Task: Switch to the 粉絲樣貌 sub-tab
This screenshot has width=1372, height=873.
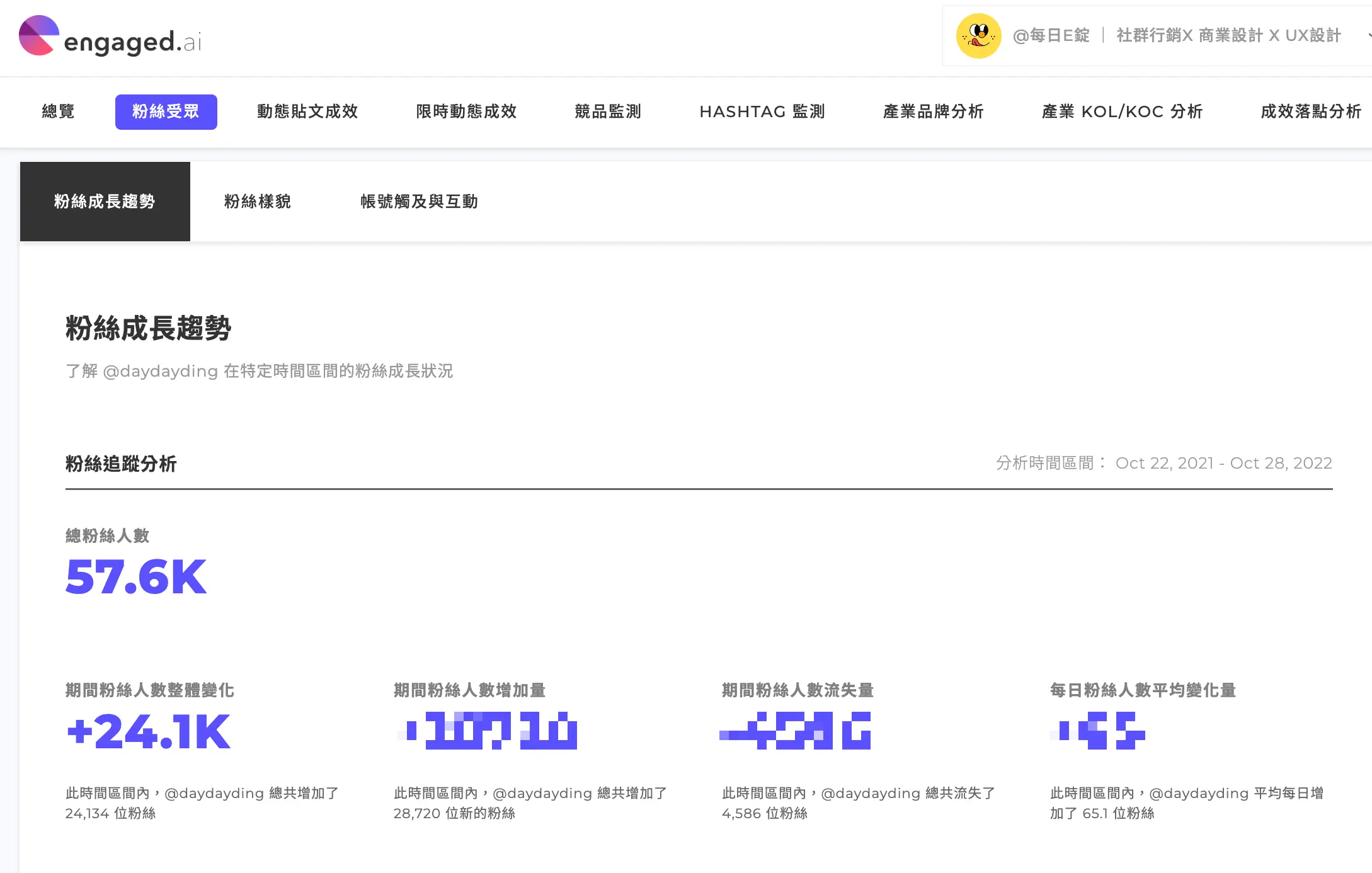Action: (x=258, y=202)
